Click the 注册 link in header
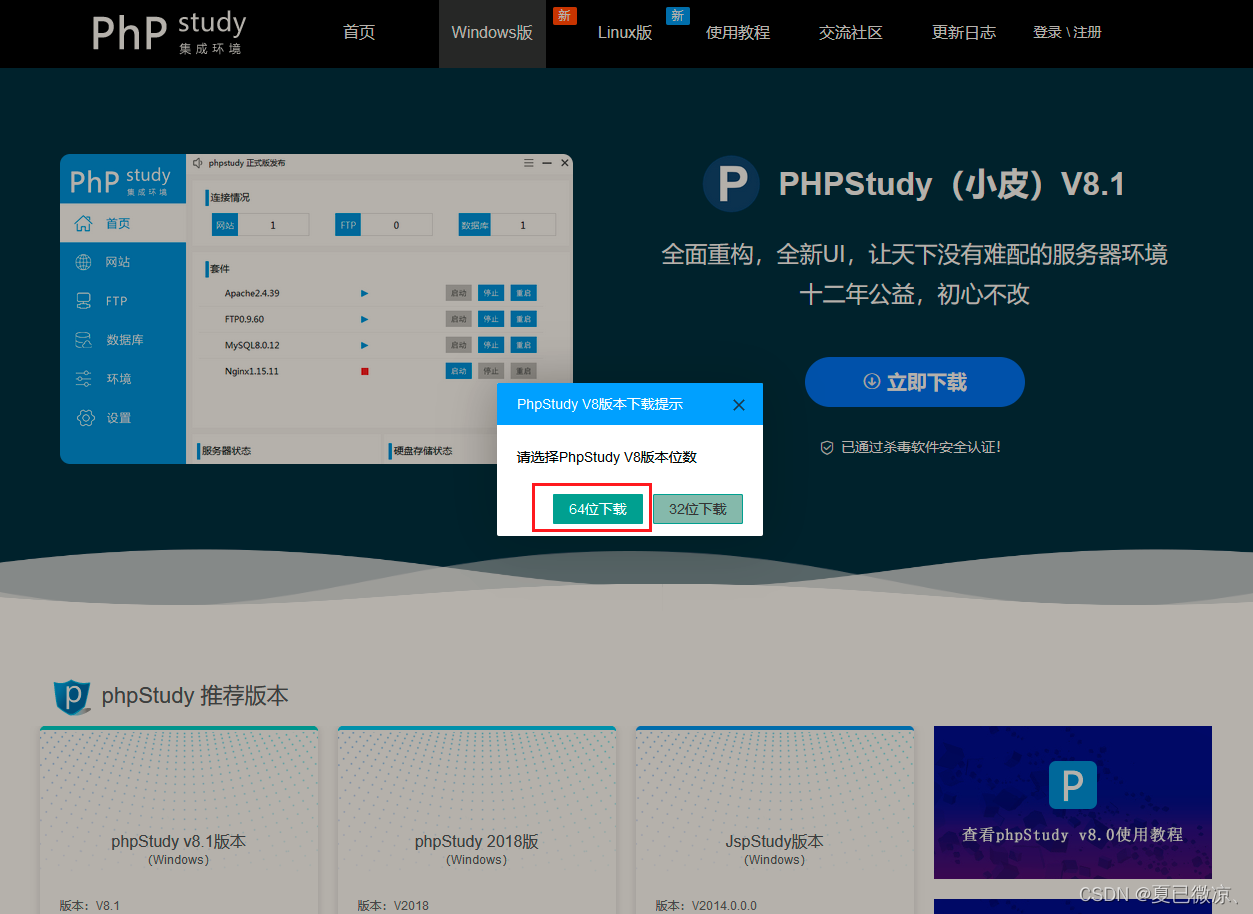Image resolution: width=1253 pixels, height=914 pixels. tap(1088, 32)
